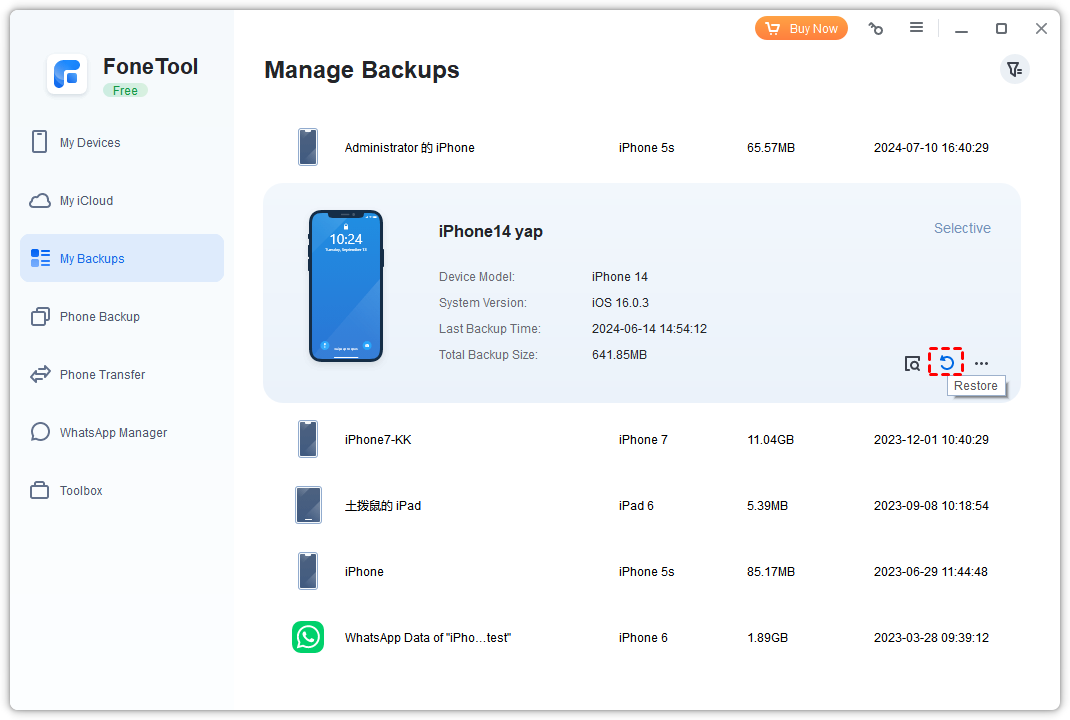Restore the iPhone14 yap backup
1070x720 pixels.
(x=946, y=362)
